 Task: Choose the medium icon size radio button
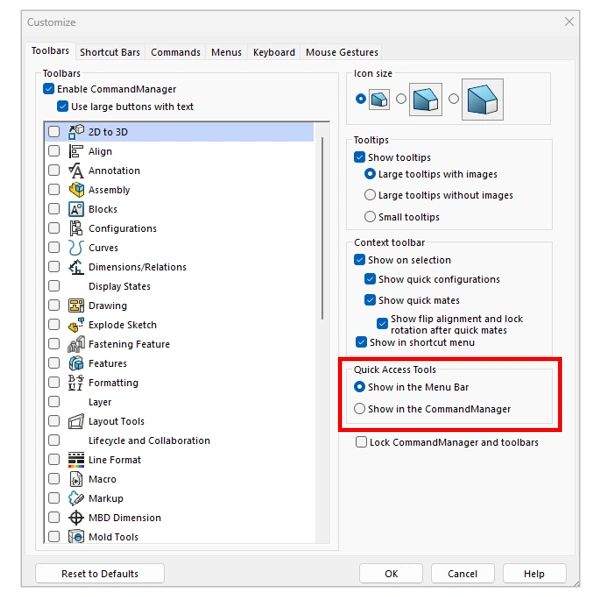point(401,99)
